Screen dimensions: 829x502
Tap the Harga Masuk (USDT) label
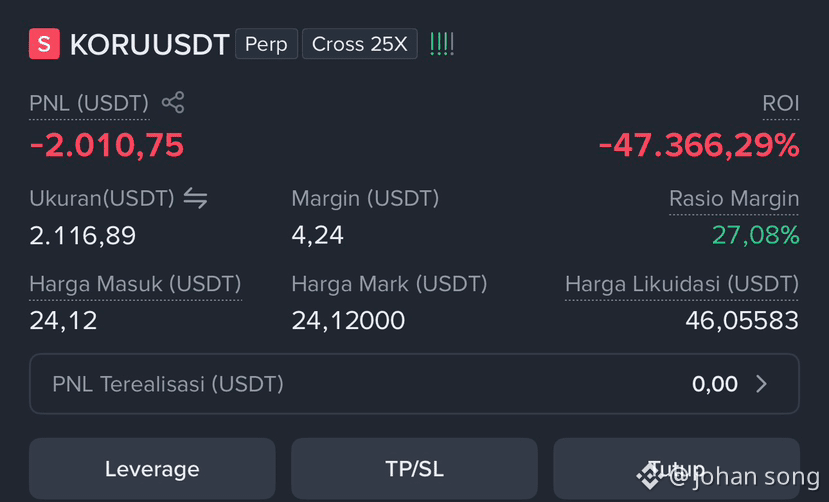coord(135,284)
